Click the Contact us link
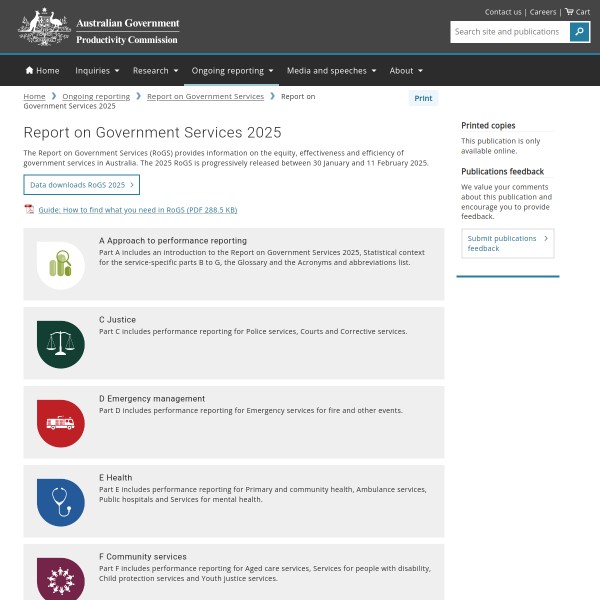 503,12
